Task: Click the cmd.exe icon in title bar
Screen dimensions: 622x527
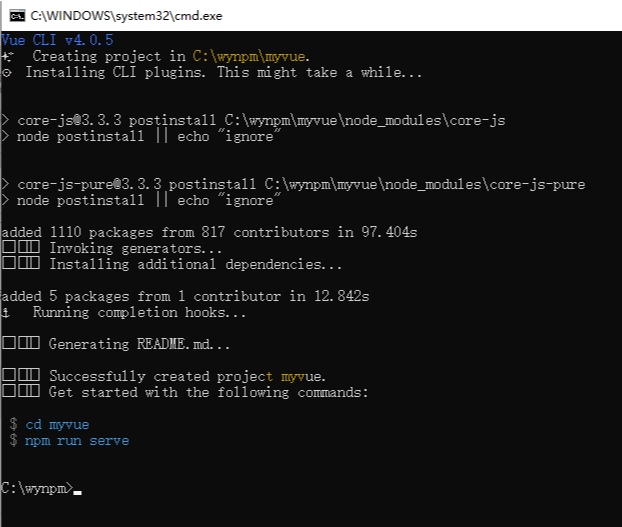Action: tap(15, 14)
